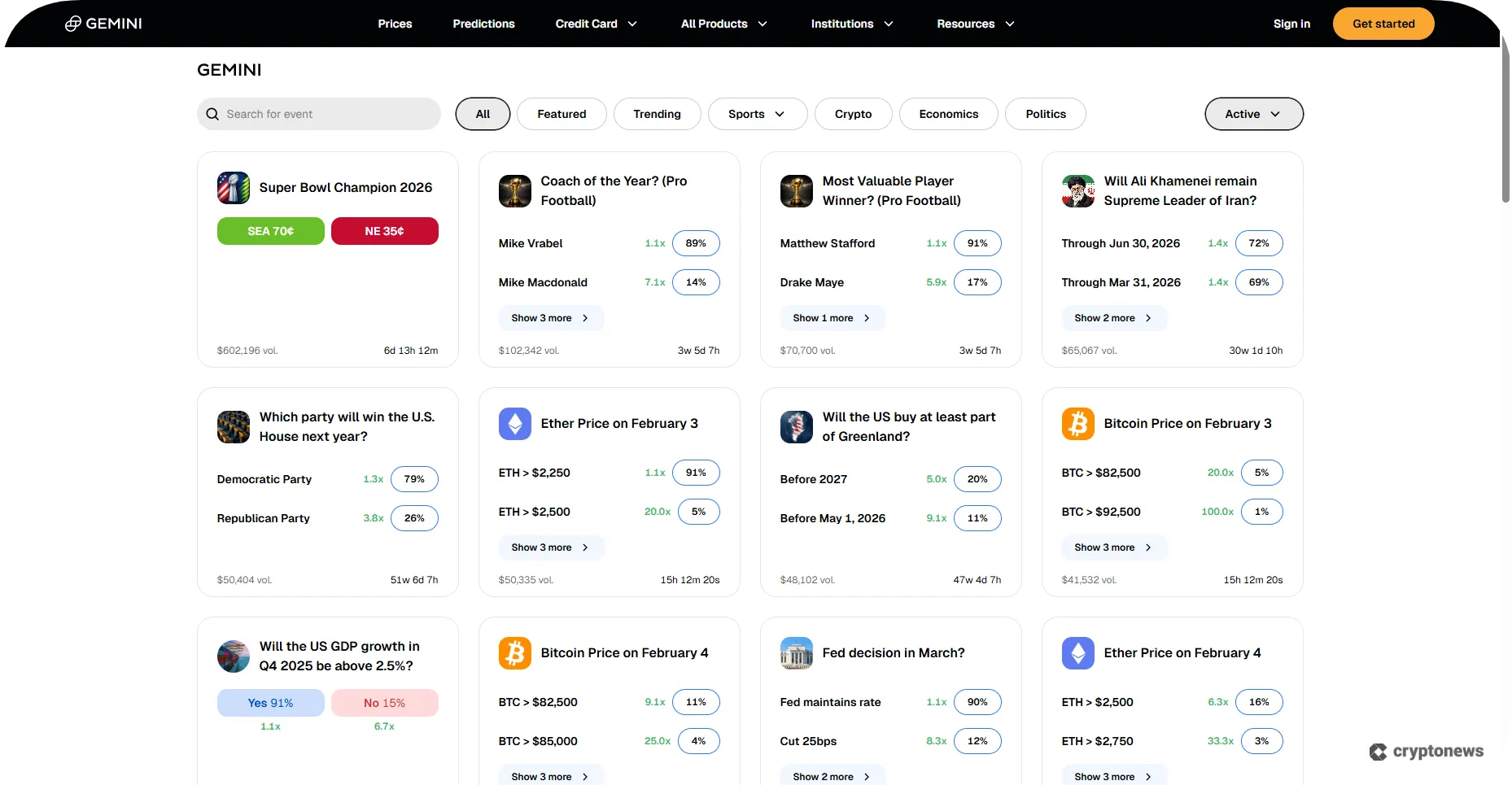The width and height of the screenshot is (1512, 785).
Task: Go to Prices page
Action: (395, 24)
